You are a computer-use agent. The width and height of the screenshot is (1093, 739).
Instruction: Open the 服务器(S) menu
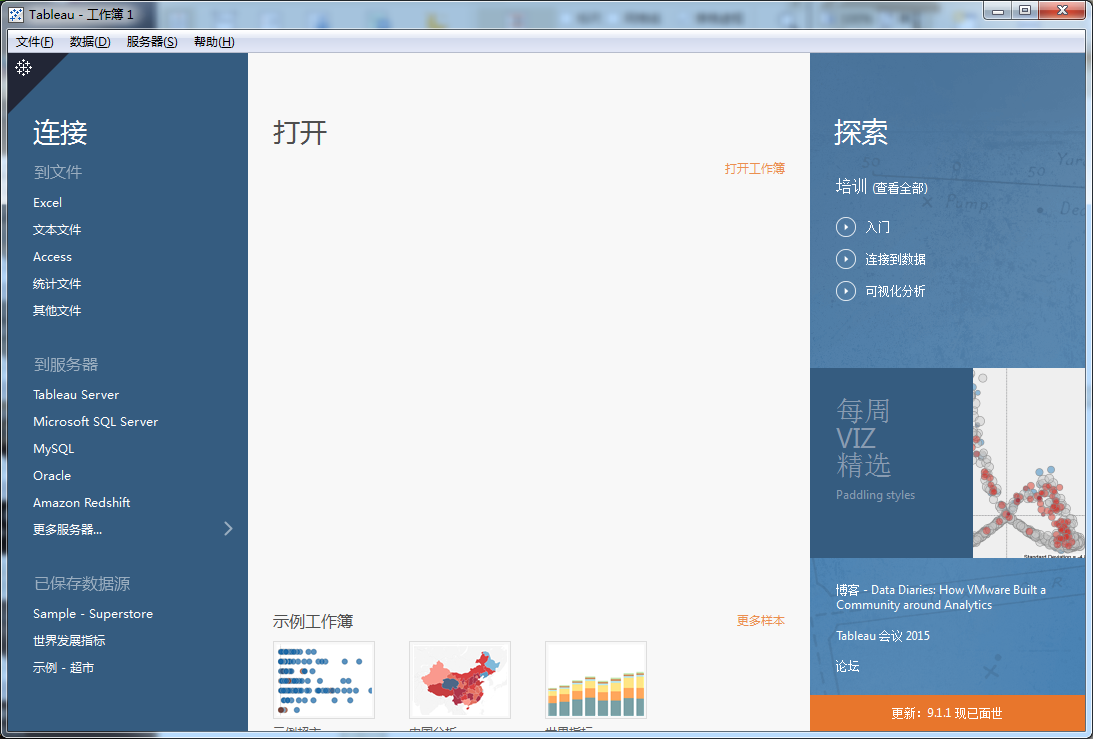(x=152, y=42)
